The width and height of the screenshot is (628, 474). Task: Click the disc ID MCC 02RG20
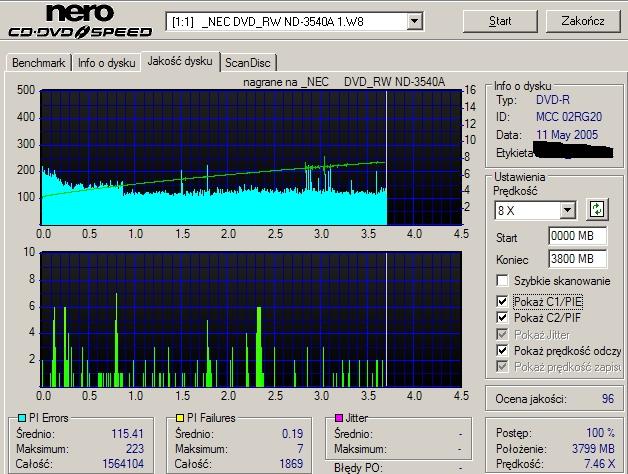(569, 117)
